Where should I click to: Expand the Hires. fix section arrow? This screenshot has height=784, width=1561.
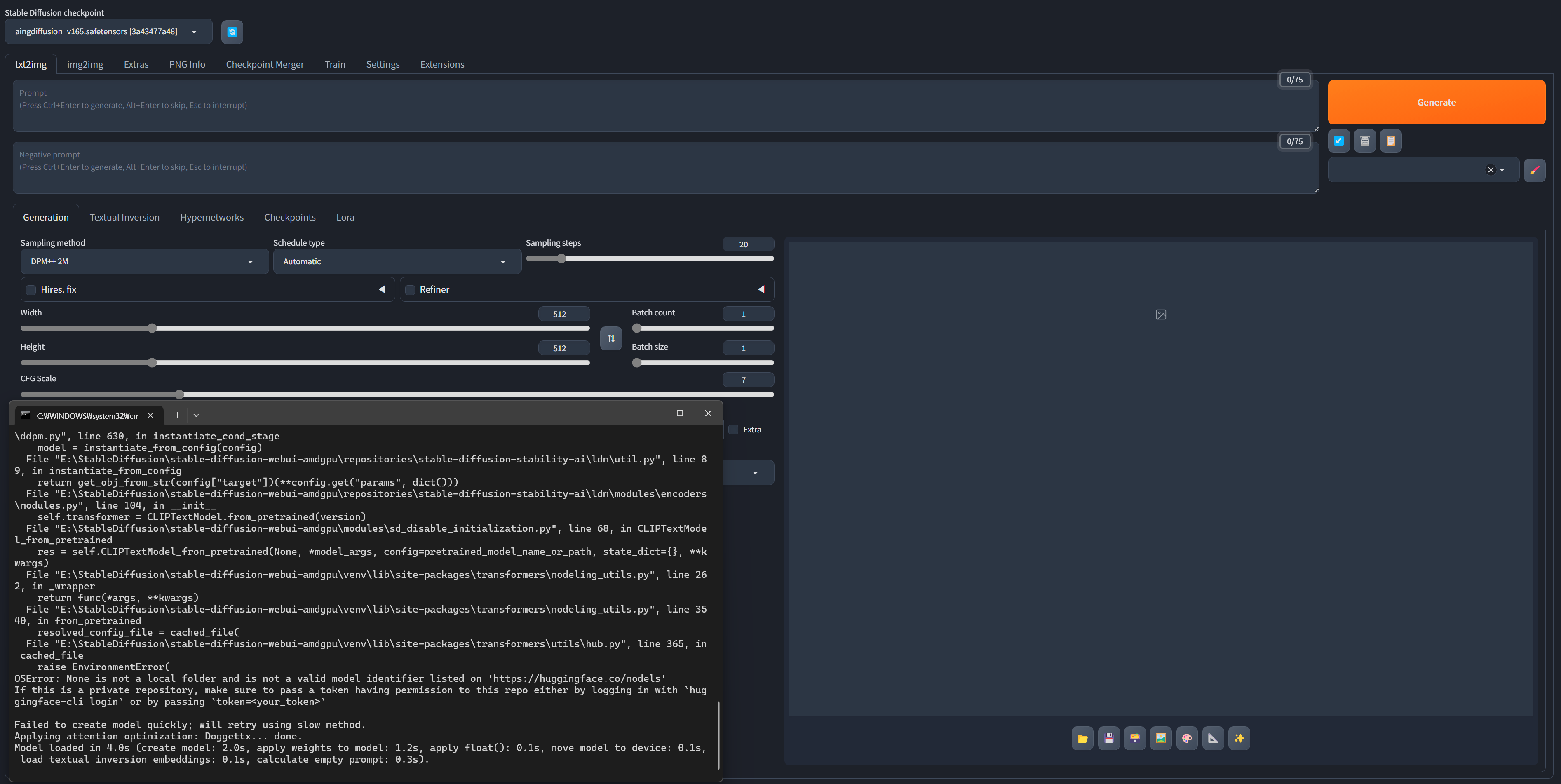pos(382,290)
